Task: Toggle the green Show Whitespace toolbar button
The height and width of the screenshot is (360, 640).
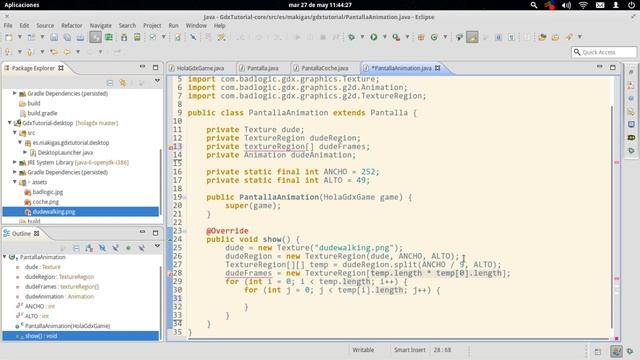Action: [109, 37]
